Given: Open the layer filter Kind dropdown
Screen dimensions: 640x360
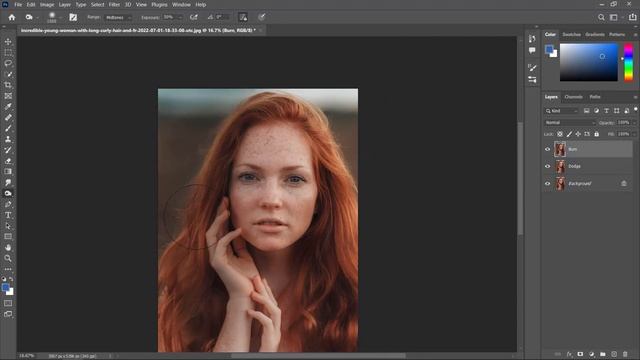Looking at the screenshot, I should pyautogui.click(x=562, y=111).
